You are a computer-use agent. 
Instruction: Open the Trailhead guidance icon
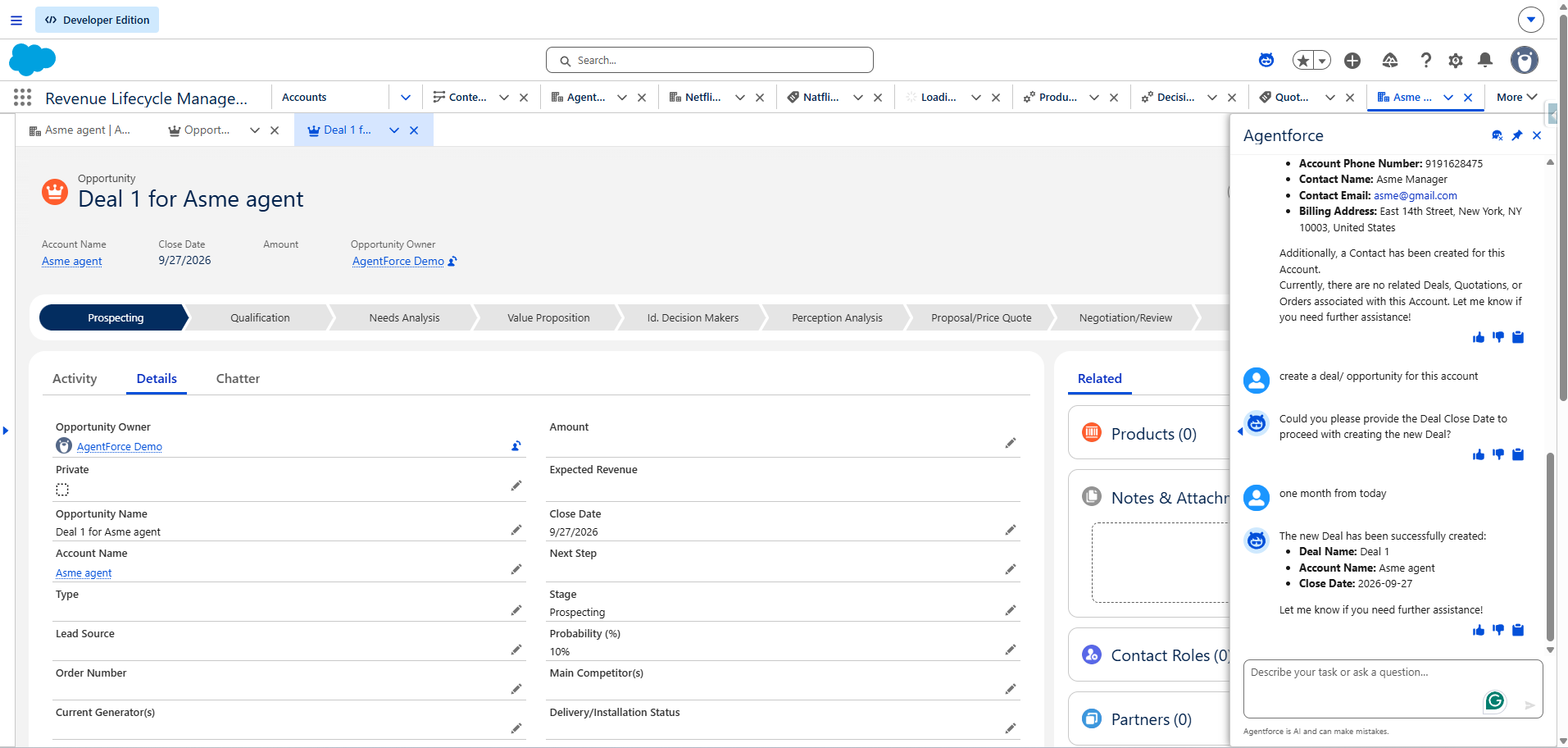point(1390,60)
